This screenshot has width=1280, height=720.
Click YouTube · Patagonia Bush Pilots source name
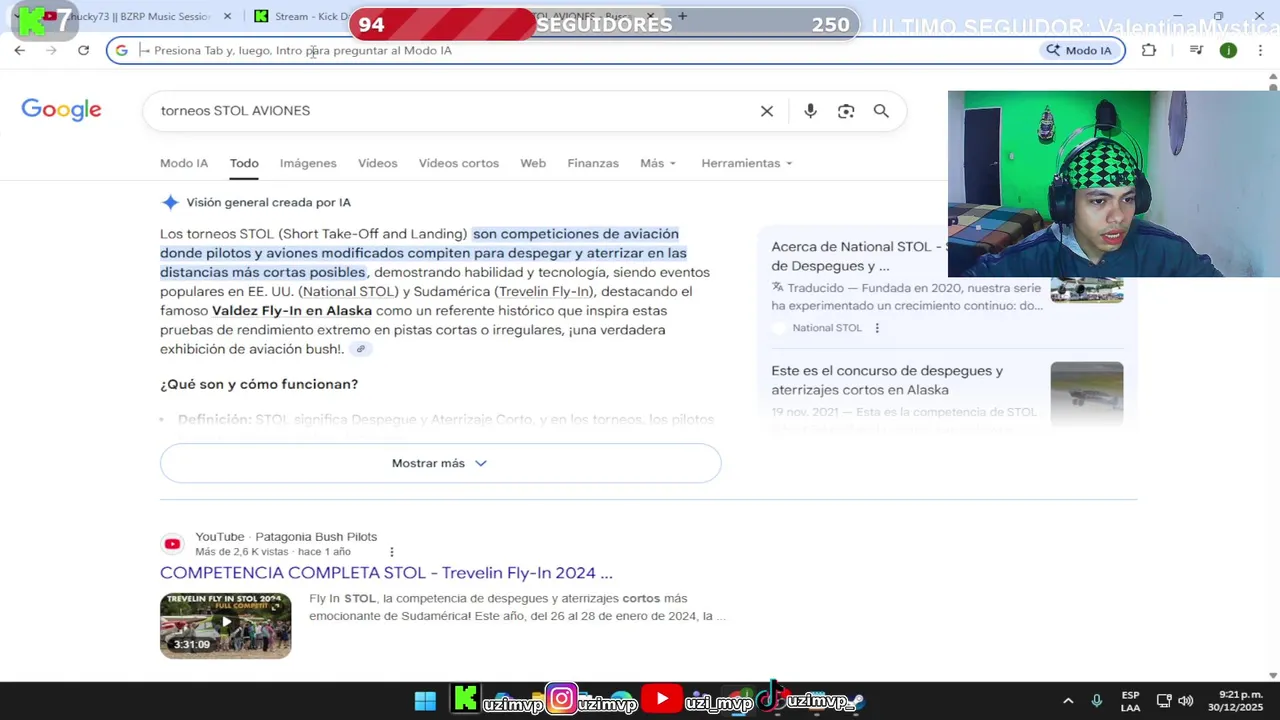[286, 537]
